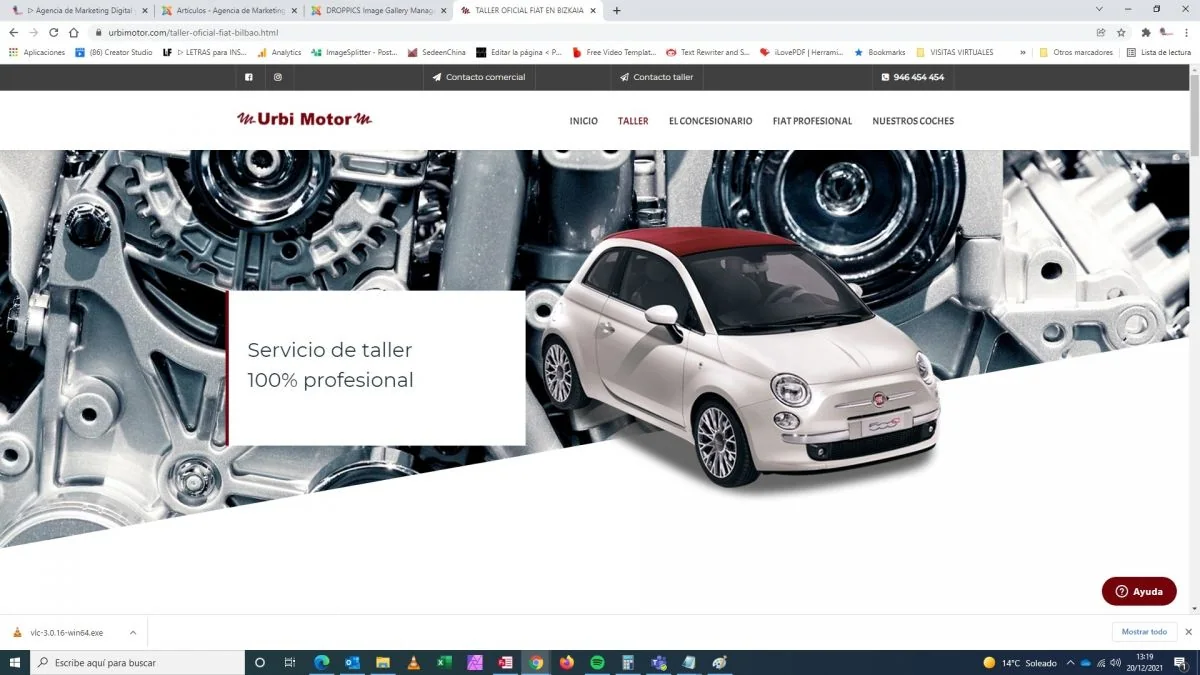The image size is (1200, 675).
Task: Click the Ayuda help button
Action: [x=1139, y=591]
